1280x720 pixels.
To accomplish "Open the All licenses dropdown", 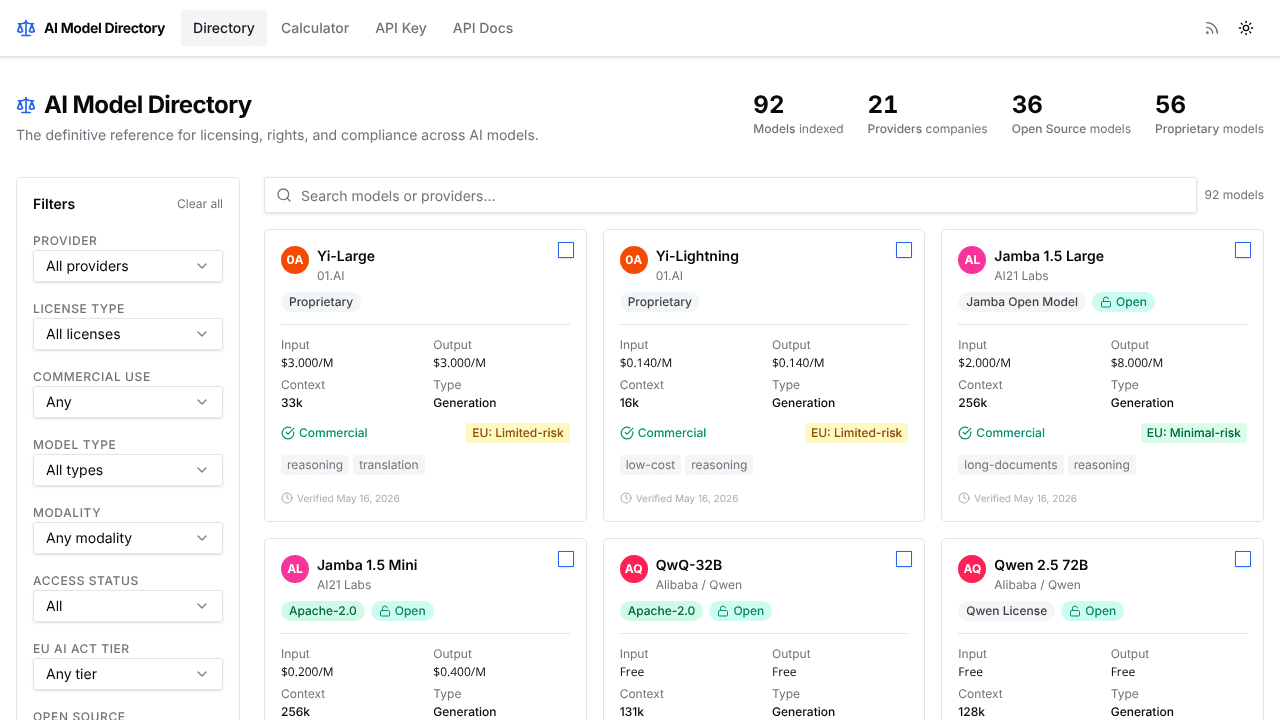I will coord(128,334).
